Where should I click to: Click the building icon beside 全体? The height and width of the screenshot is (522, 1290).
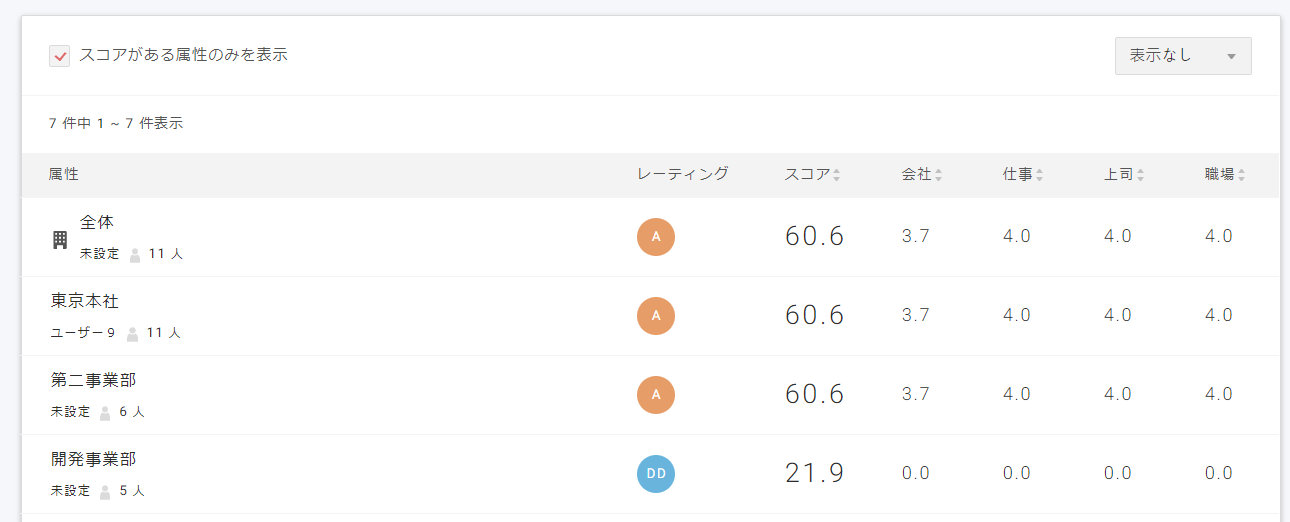59,239
